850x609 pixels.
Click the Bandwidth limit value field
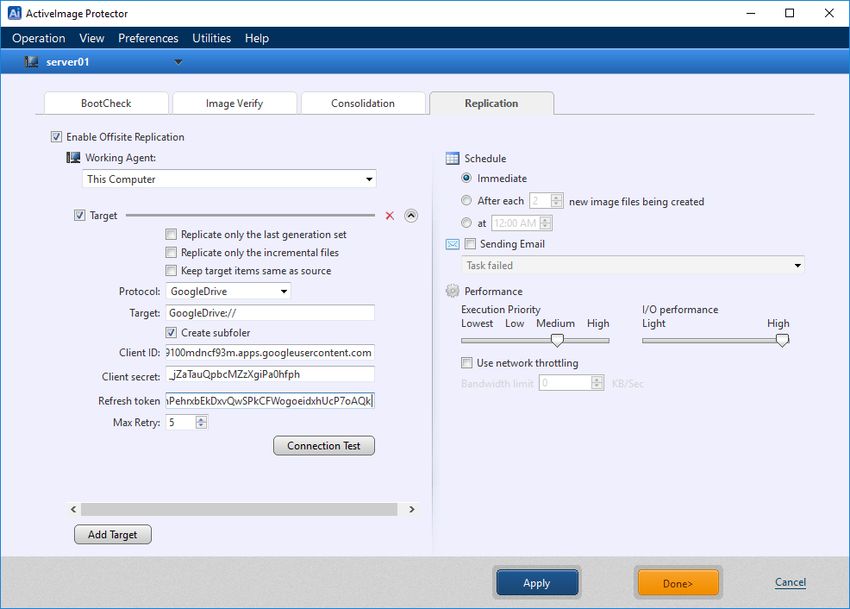[565, 383]
